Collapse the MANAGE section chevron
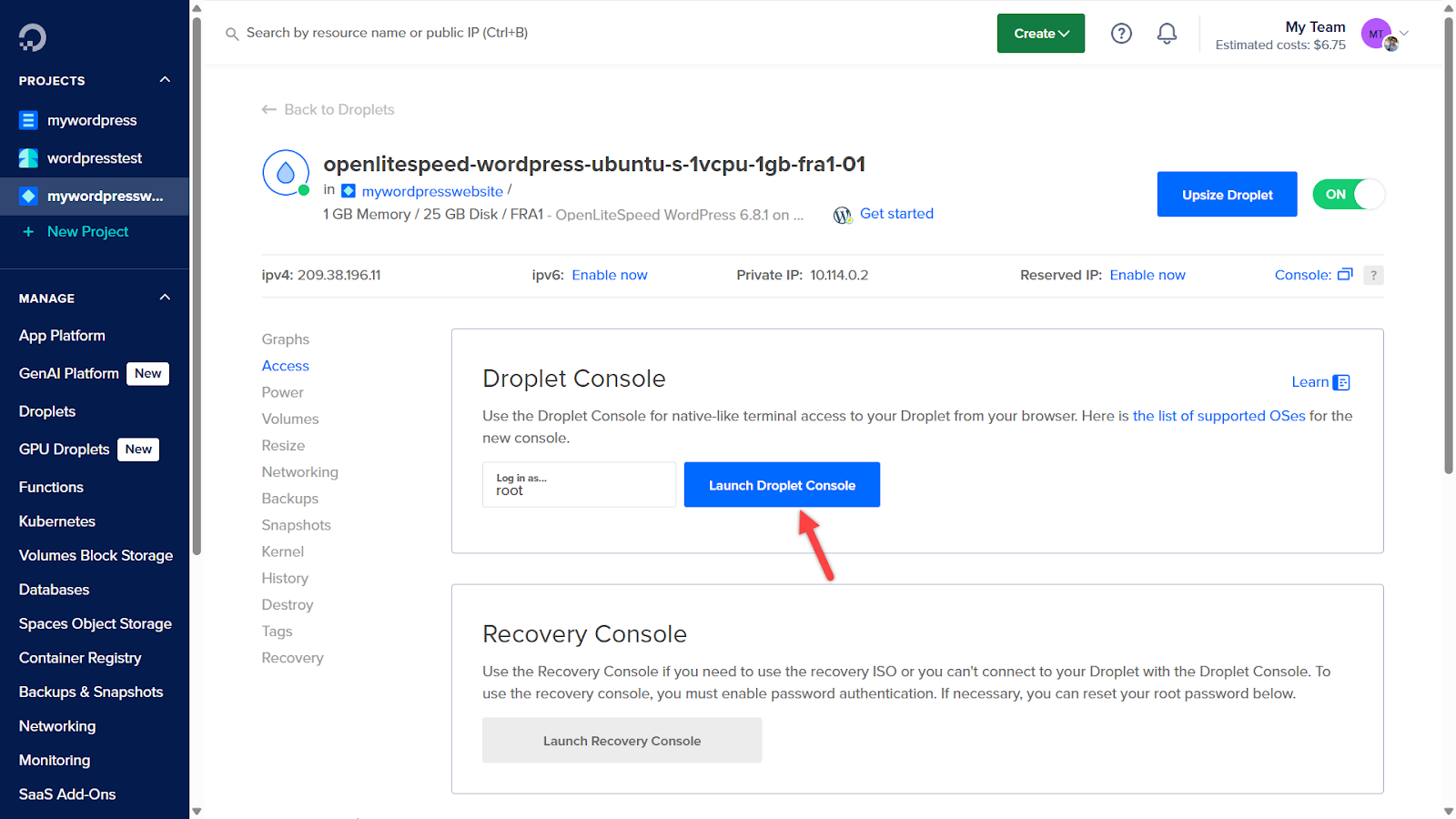Screen dimensions: 1456x819 [x=165, y=298]
